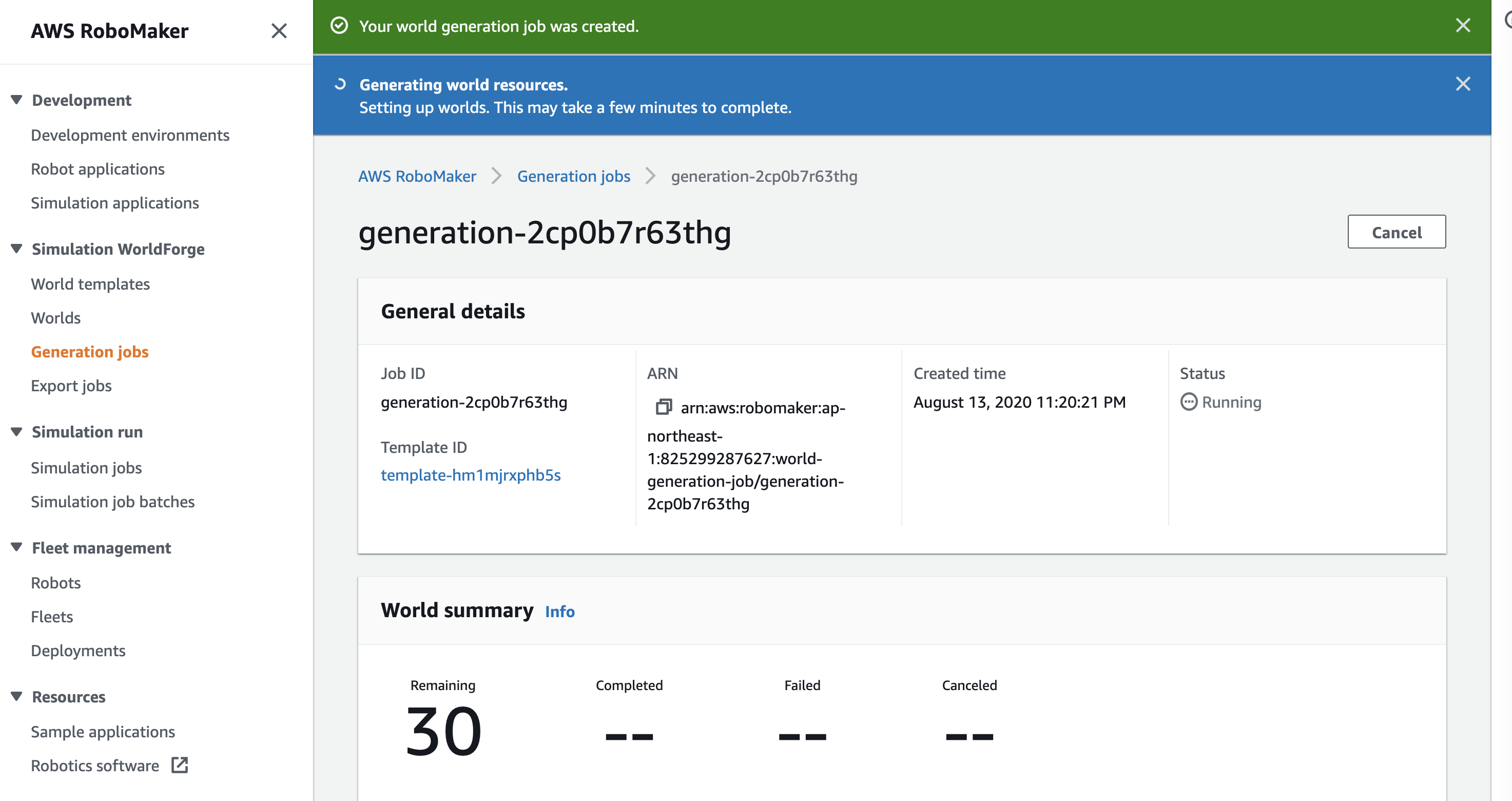Go to Export jobs page
The height and width of the screenshot is (801, 1512).
(x=71, y=385)
